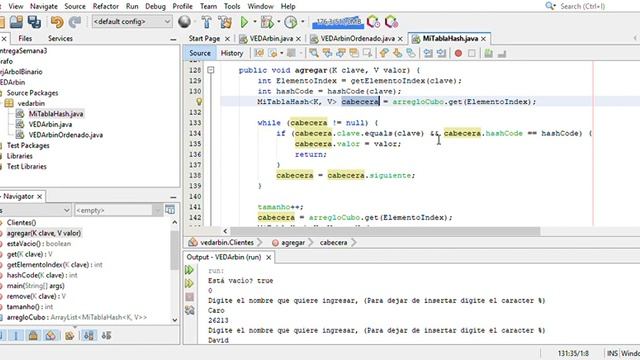Click the Save All toolbar icon
The image size is (640, 360).
34,22
